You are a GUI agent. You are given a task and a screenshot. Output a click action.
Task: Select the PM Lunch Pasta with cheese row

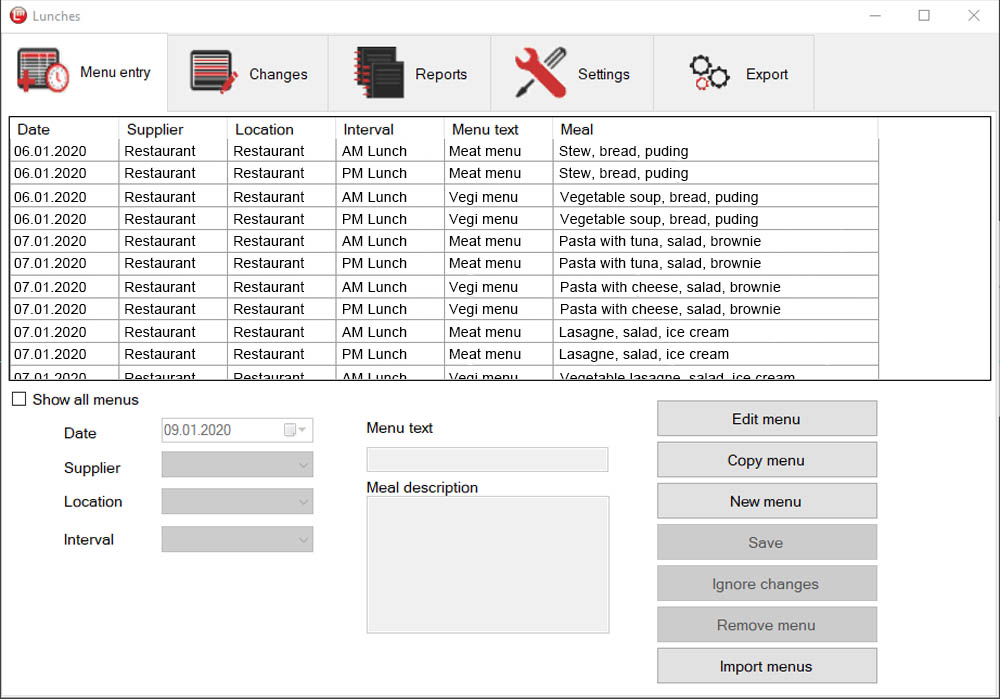[444, 309]
